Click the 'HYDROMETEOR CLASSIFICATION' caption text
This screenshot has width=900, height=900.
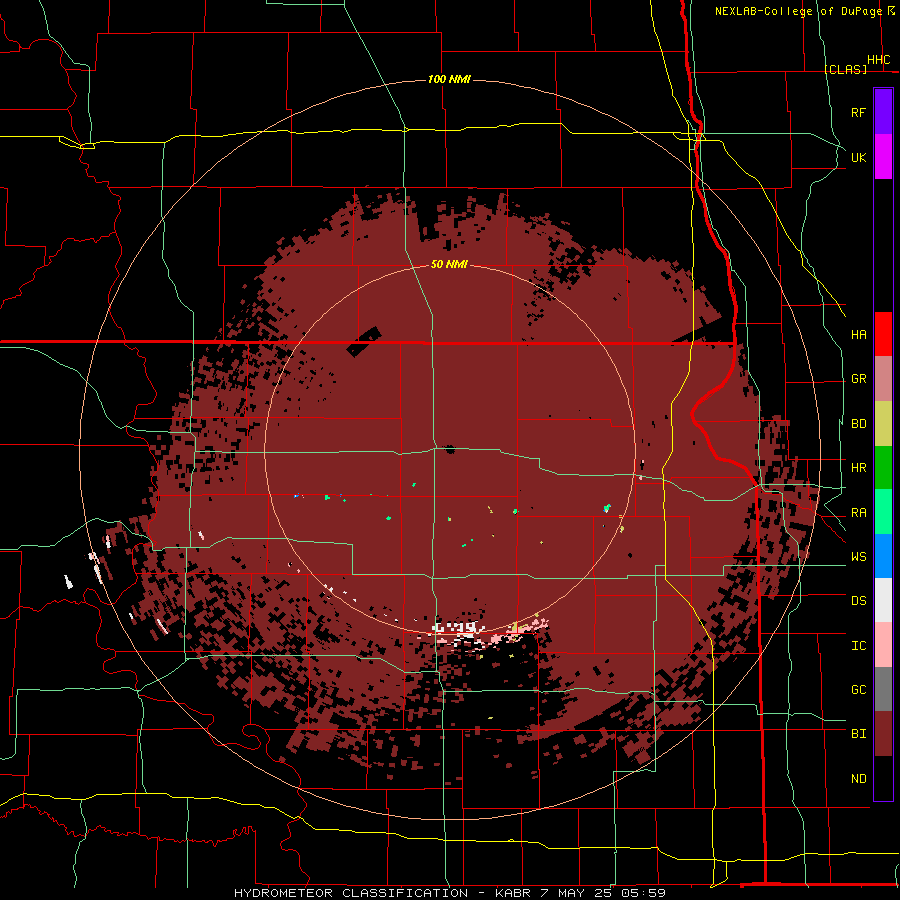click(x=351, y=893)
